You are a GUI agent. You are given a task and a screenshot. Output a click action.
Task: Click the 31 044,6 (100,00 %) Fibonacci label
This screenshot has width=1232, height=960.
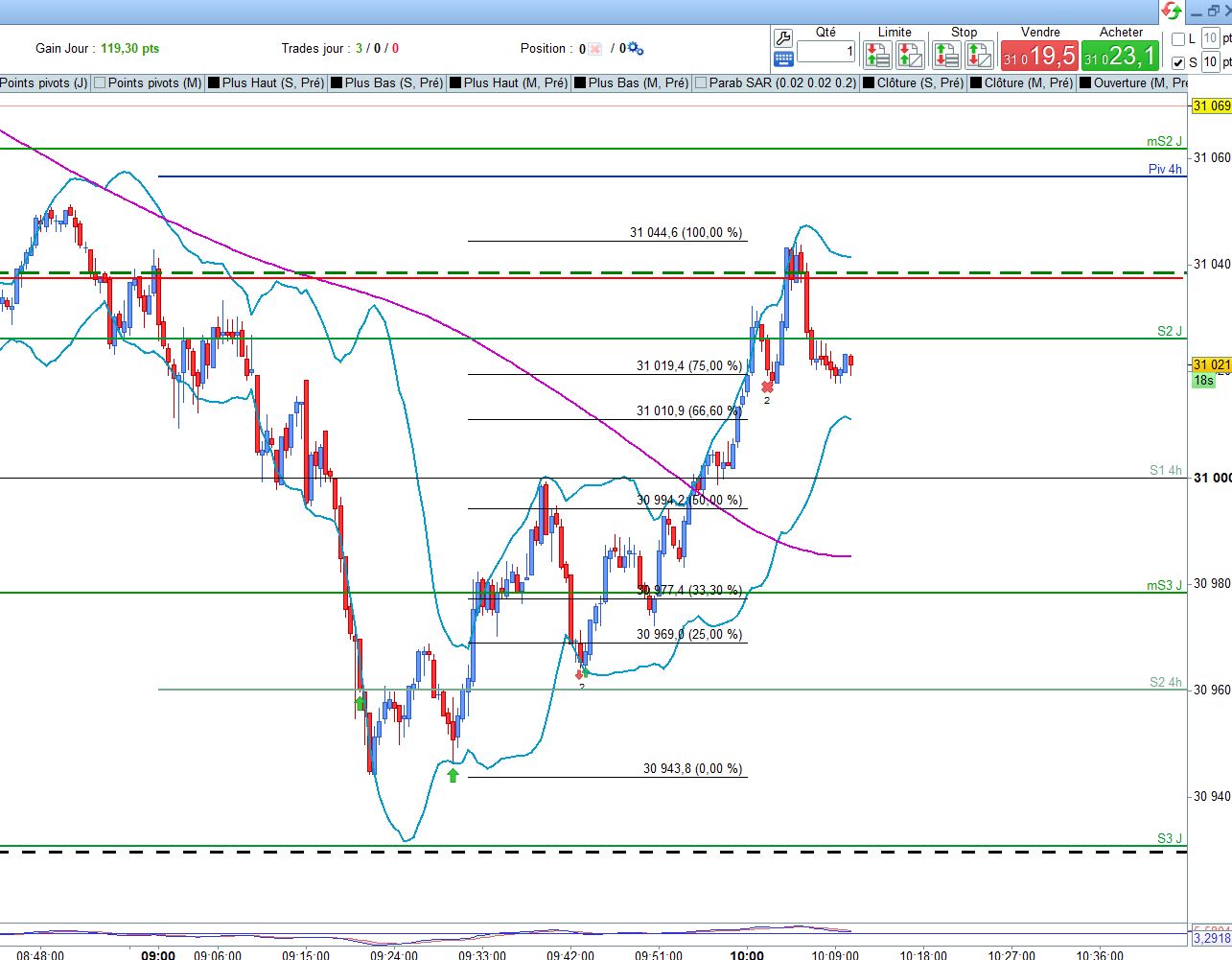tap(686, 232)
